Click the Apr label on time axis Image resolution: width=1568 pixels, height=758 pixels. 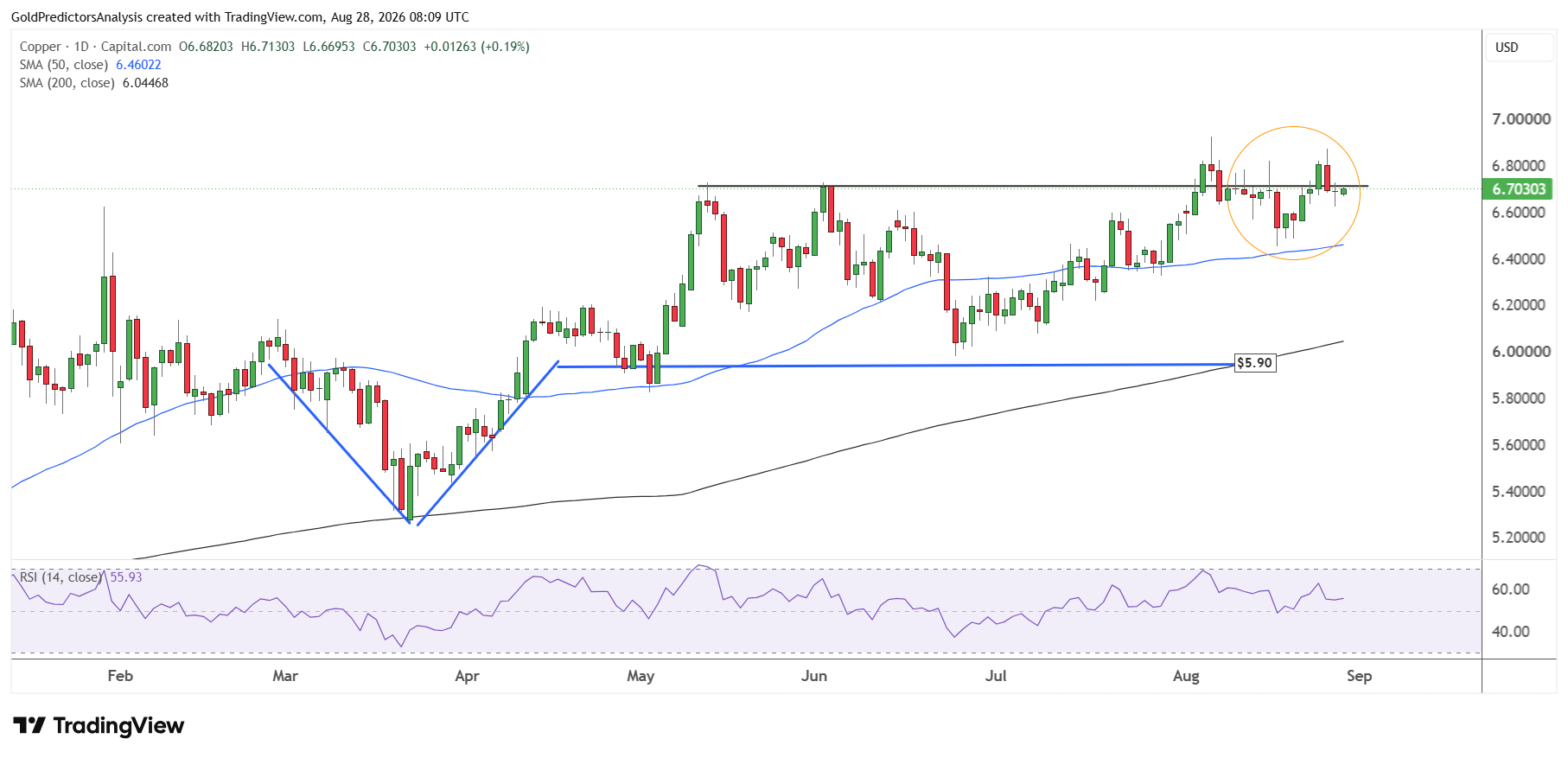coord(467,676)
